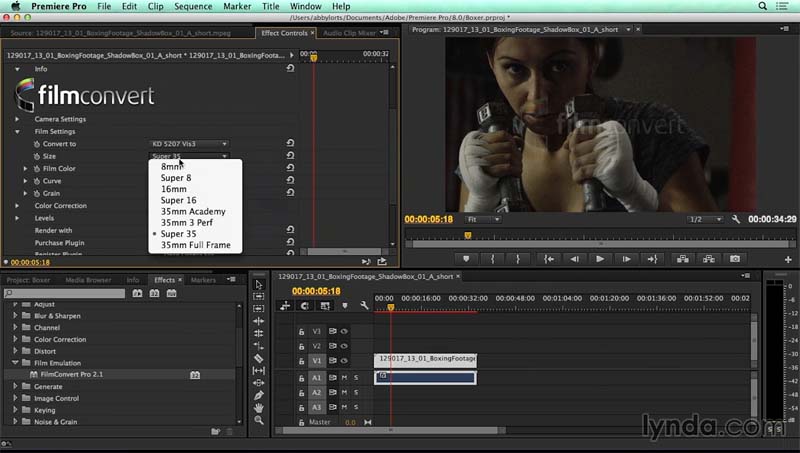The height and width of the screenshot is (453, 800).
Task: Open the Convert to film stock dropdown
Action: coord(189,144)
